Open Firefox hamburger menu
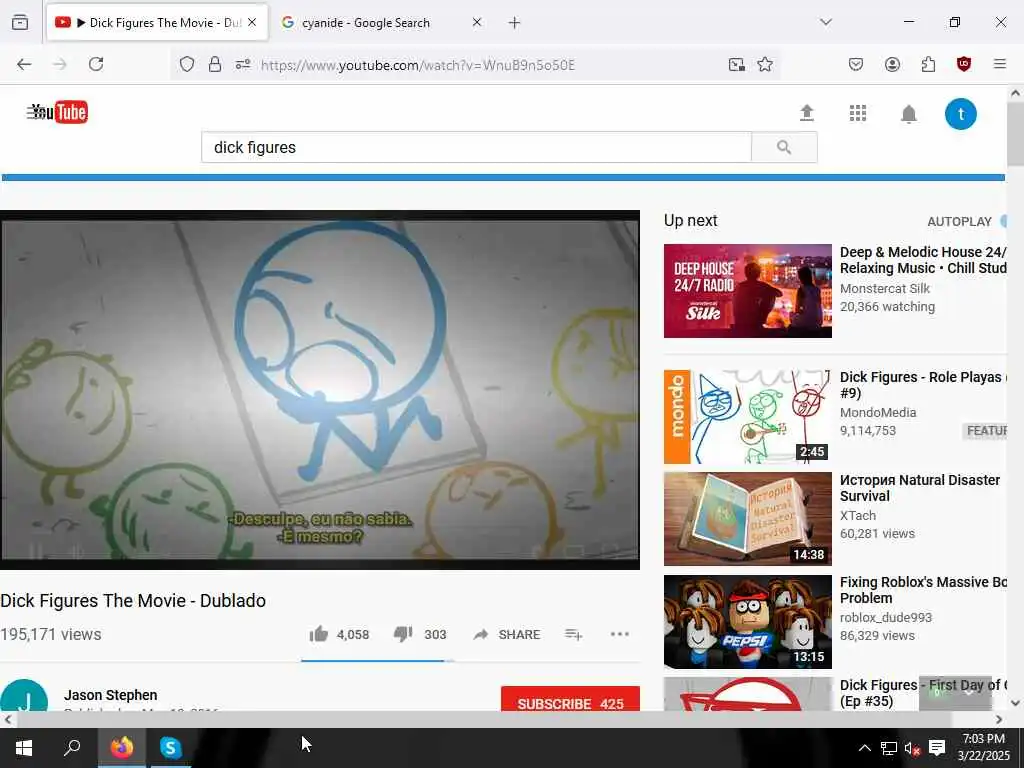Viewport: 1024px width, 768px height. click(1000, 64)
